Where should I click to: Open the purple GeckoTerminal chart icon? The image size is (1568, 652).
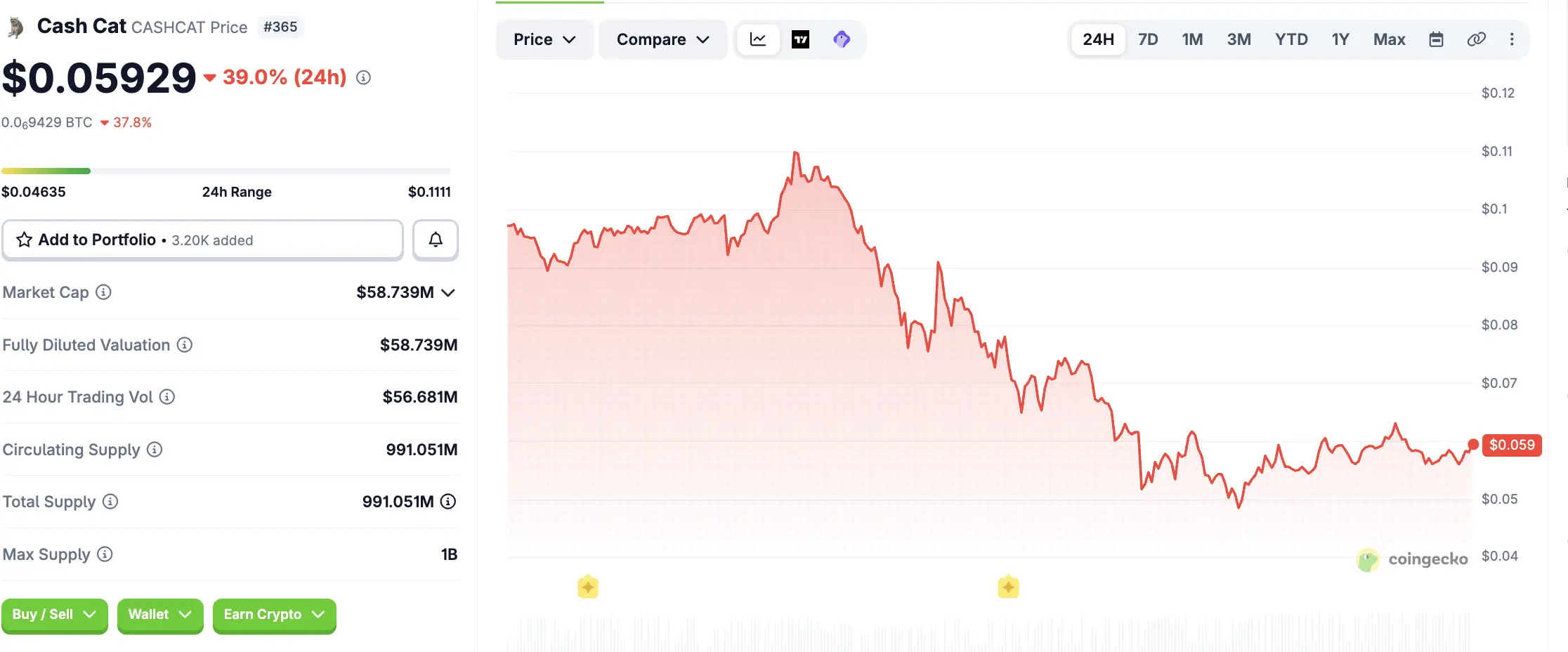pos(842,39)
